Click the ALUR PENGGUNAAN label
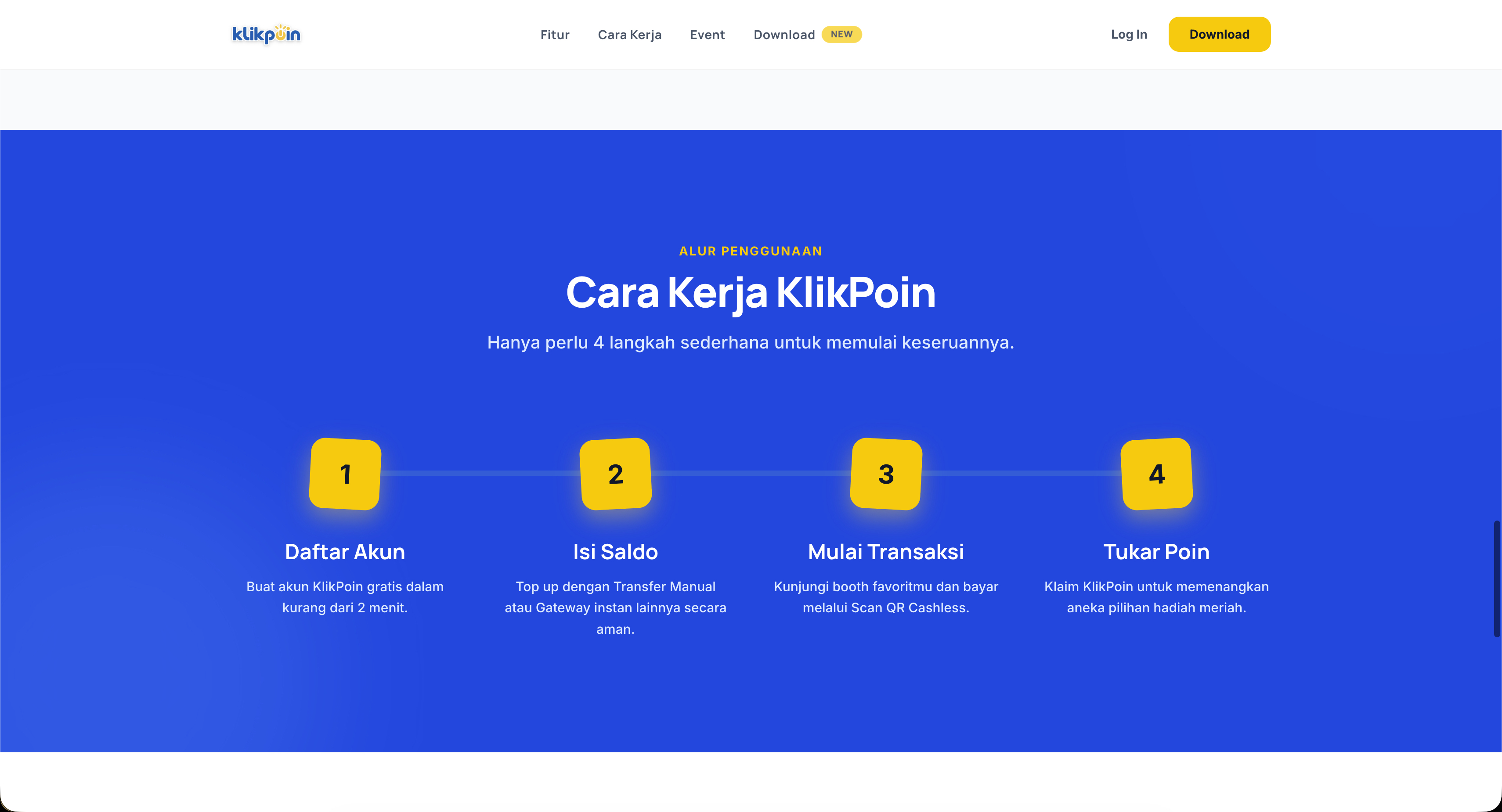 click(751, 251)
